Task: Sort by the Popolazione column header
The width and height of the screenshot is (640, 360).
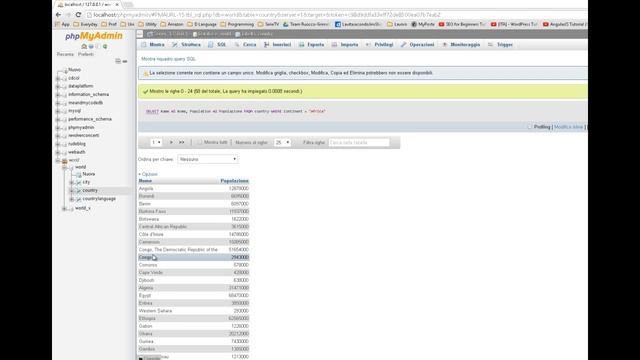Action: [234, 181]
